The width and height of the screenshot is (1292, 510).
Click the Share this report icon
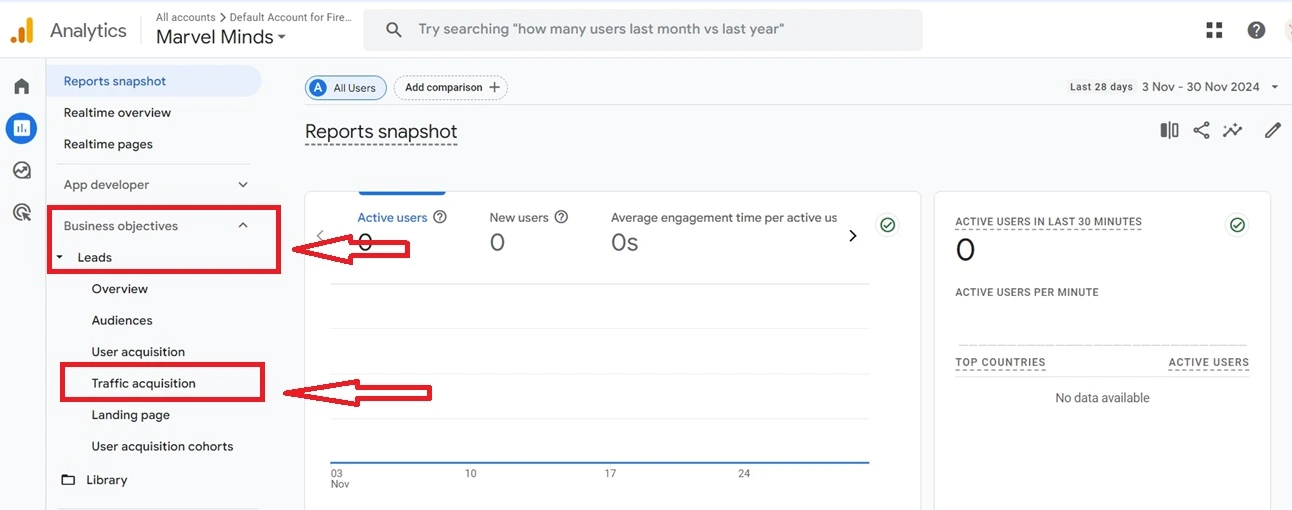pos(1201,130)
